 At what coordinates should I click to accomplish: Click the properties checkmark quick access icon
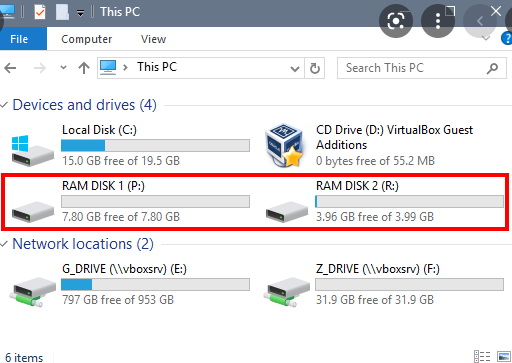(x=40, y=12)
